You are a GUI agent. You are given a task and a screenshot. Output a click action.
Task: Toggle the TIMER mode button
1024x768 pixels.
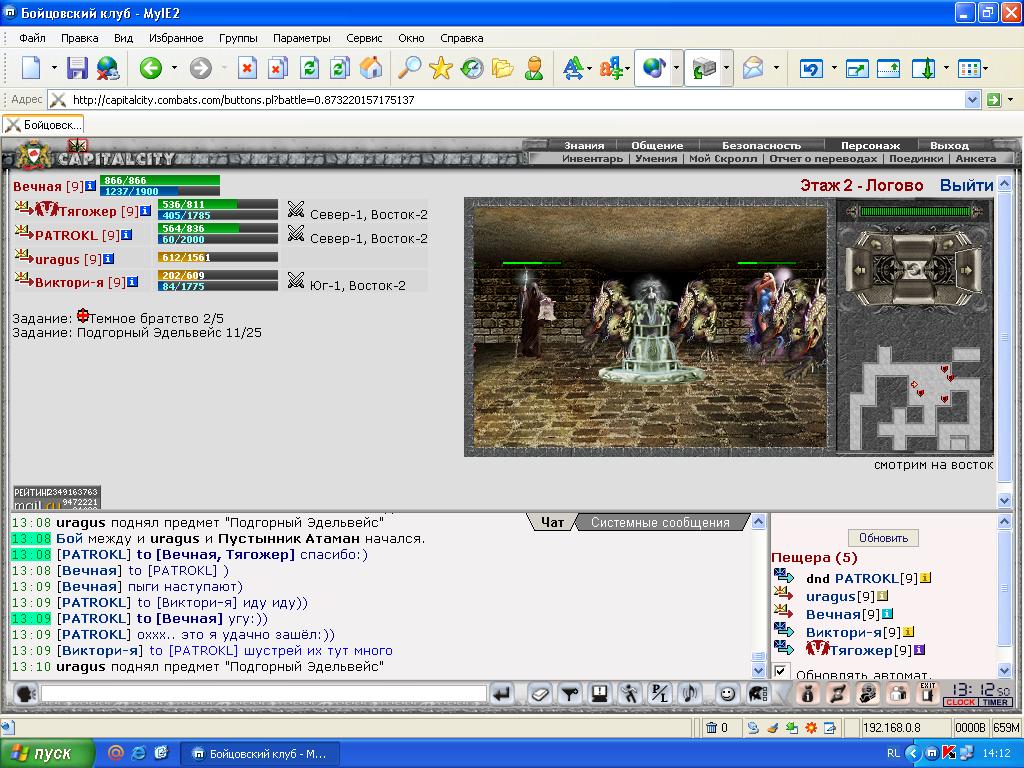[x=995, y=702]
